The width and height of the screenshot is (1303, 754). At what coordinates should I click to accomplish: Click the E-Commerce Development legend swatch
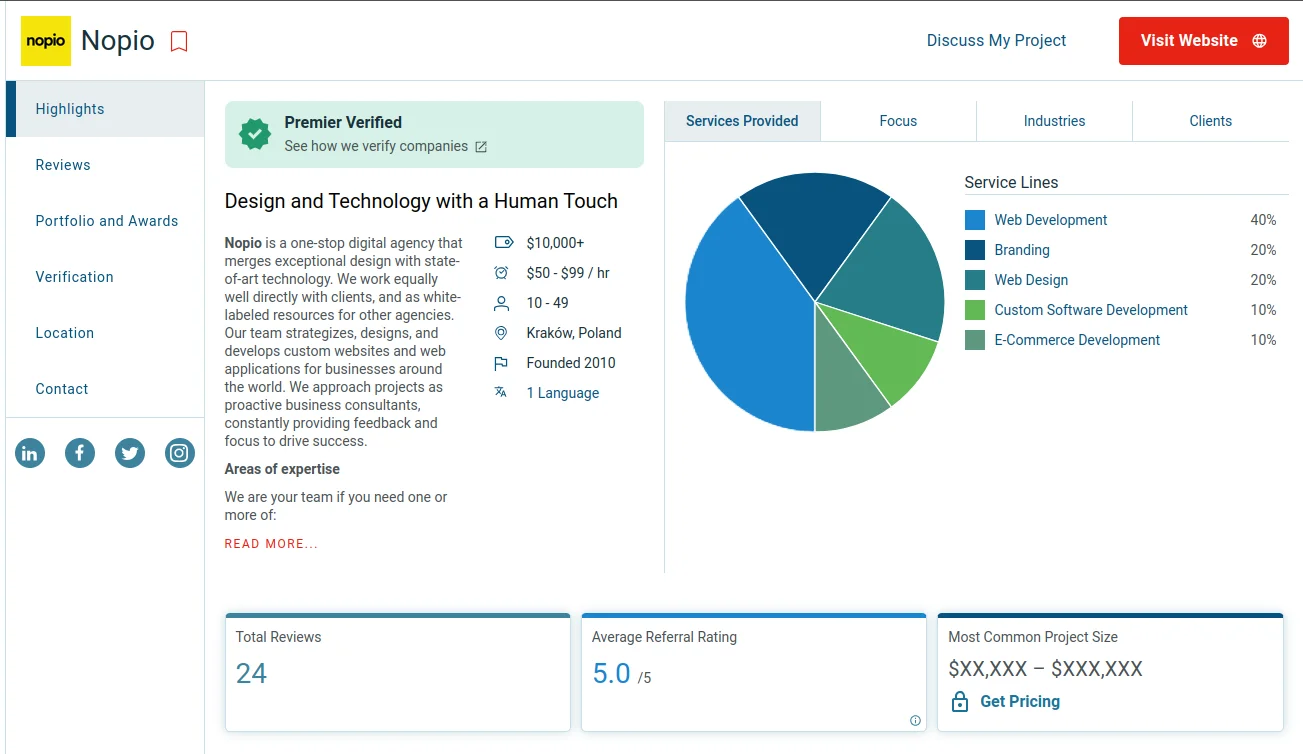[x=975, y=340]
